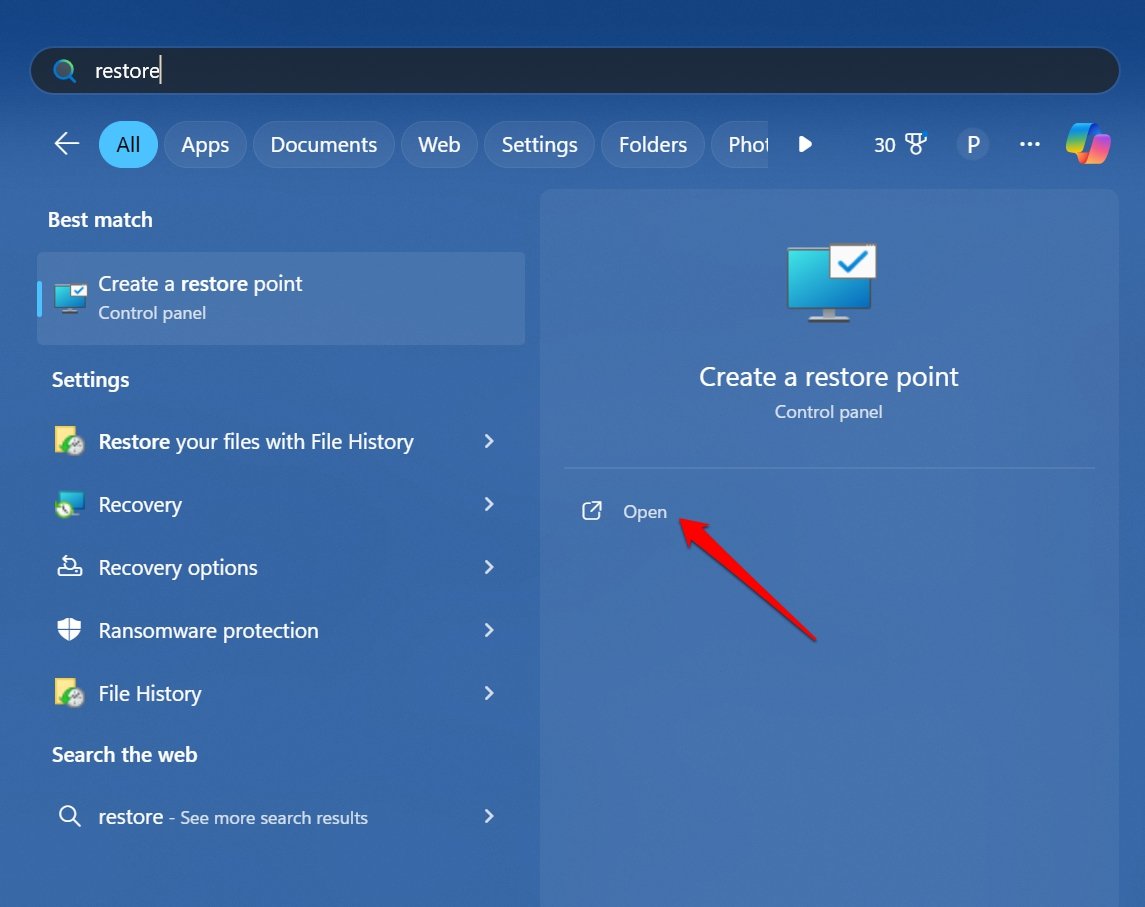Open the Ransomware protection result
This screenshot has width=1145, height=907.
coord(281,630)
